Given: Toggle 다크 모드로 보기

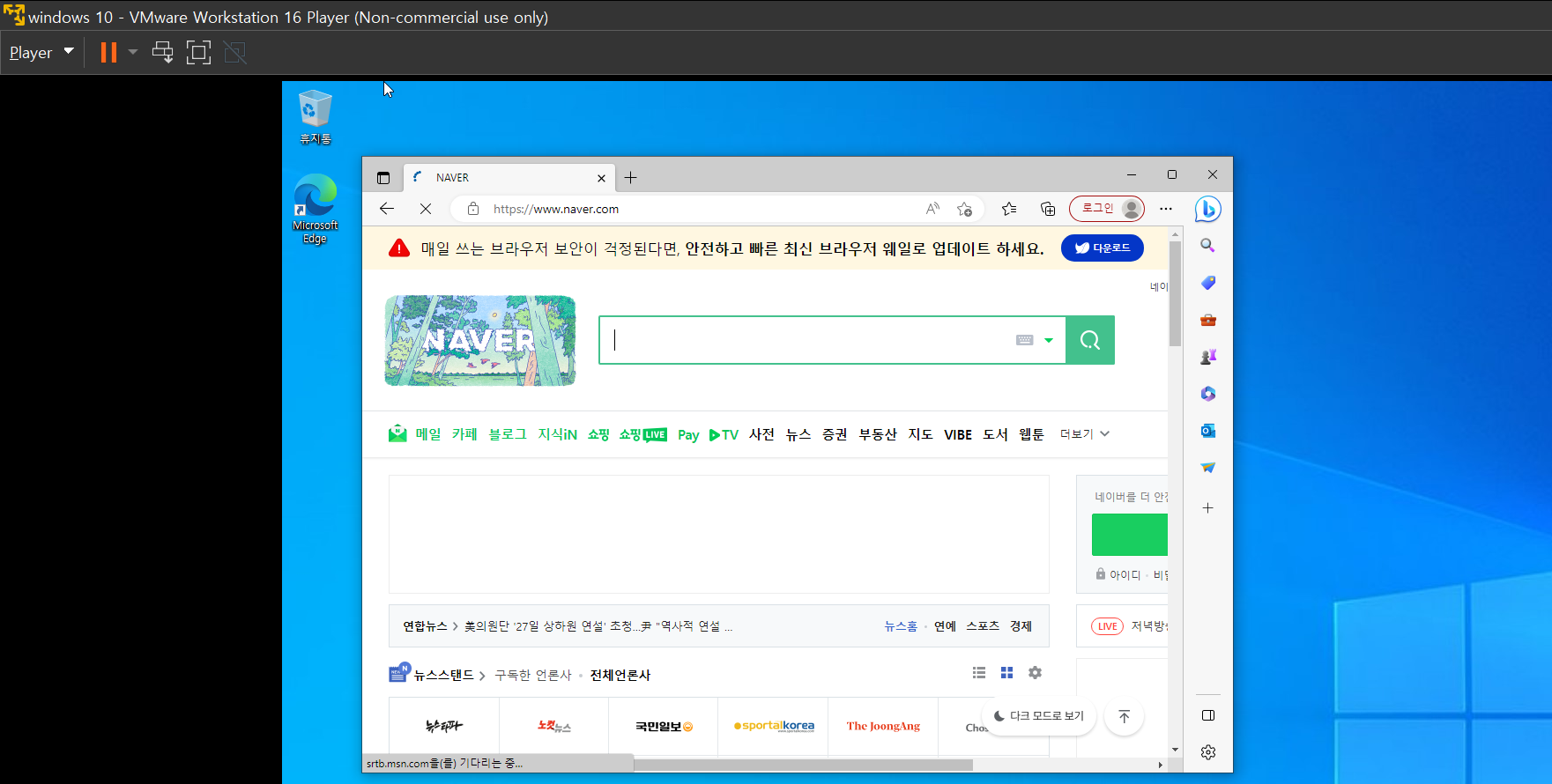Looking at the screenshot, I should click(x=1039, y=716).
